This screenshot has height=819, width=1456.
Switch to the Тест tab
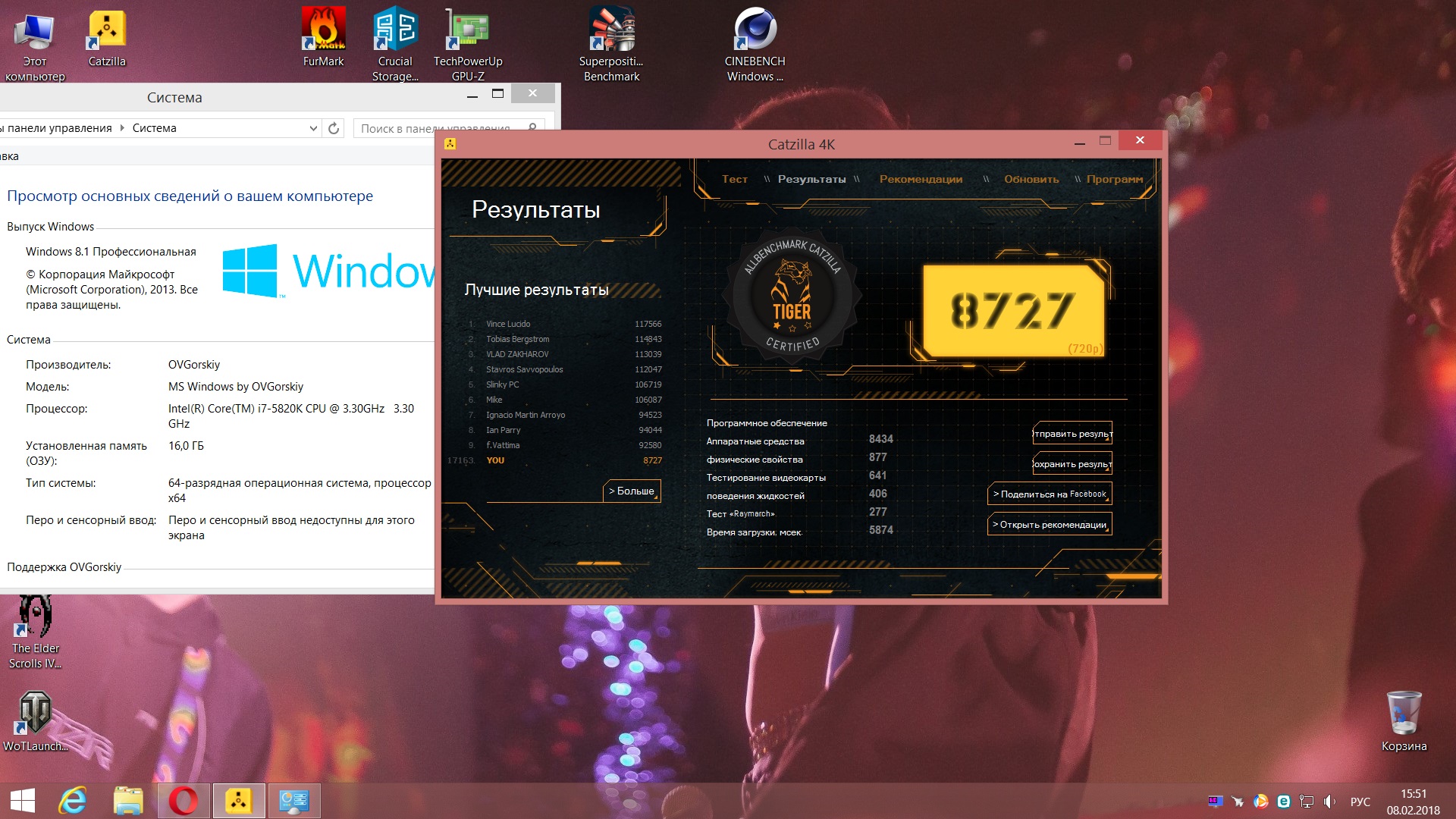click(734, 179)
